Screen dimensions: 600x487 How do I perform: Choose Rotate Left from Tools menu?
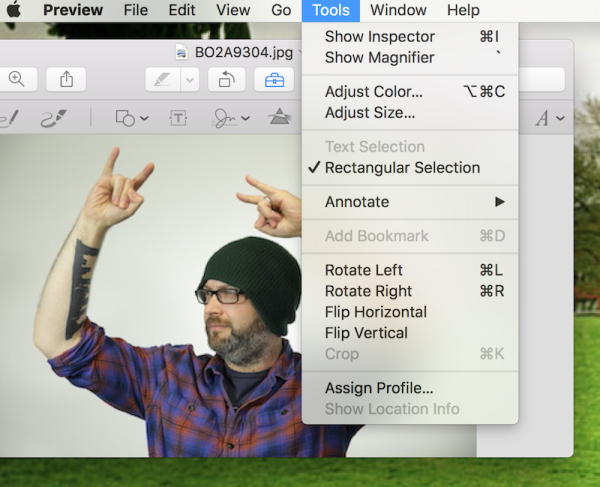pyautogui.click(x=364, y=270)
